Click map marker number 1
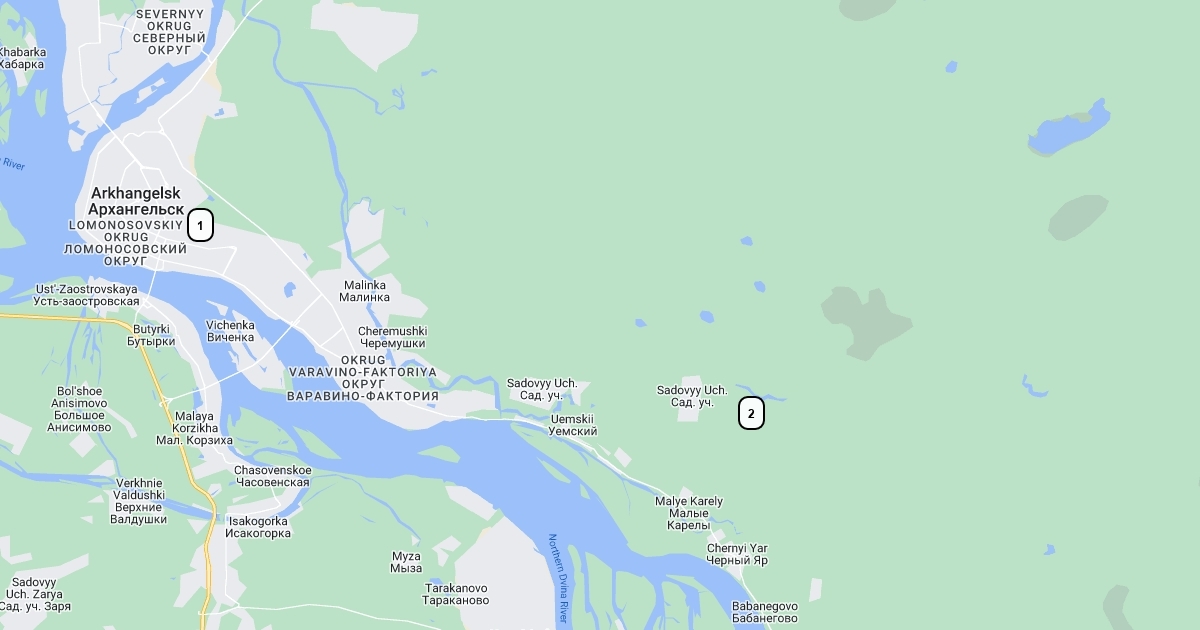 pyautogui.click(x=200, y=226)
